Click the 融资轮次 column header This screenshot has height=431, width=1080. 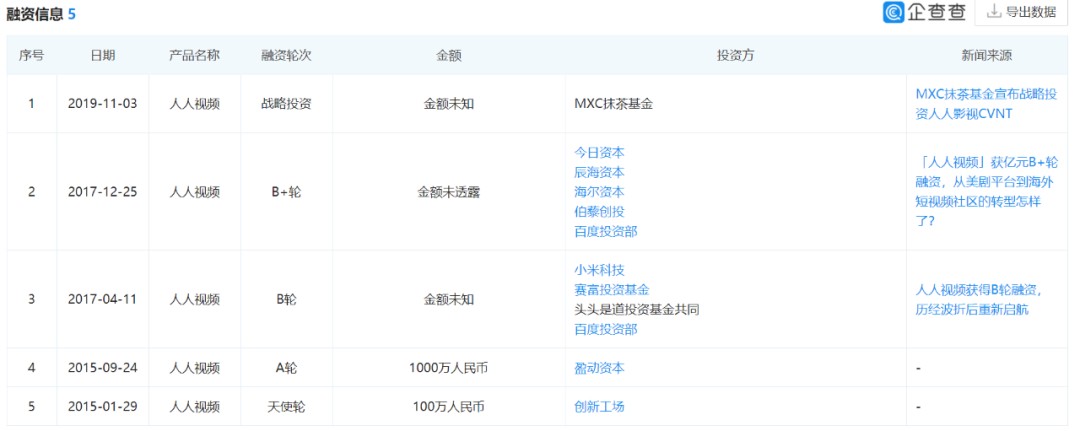(286, 56)
